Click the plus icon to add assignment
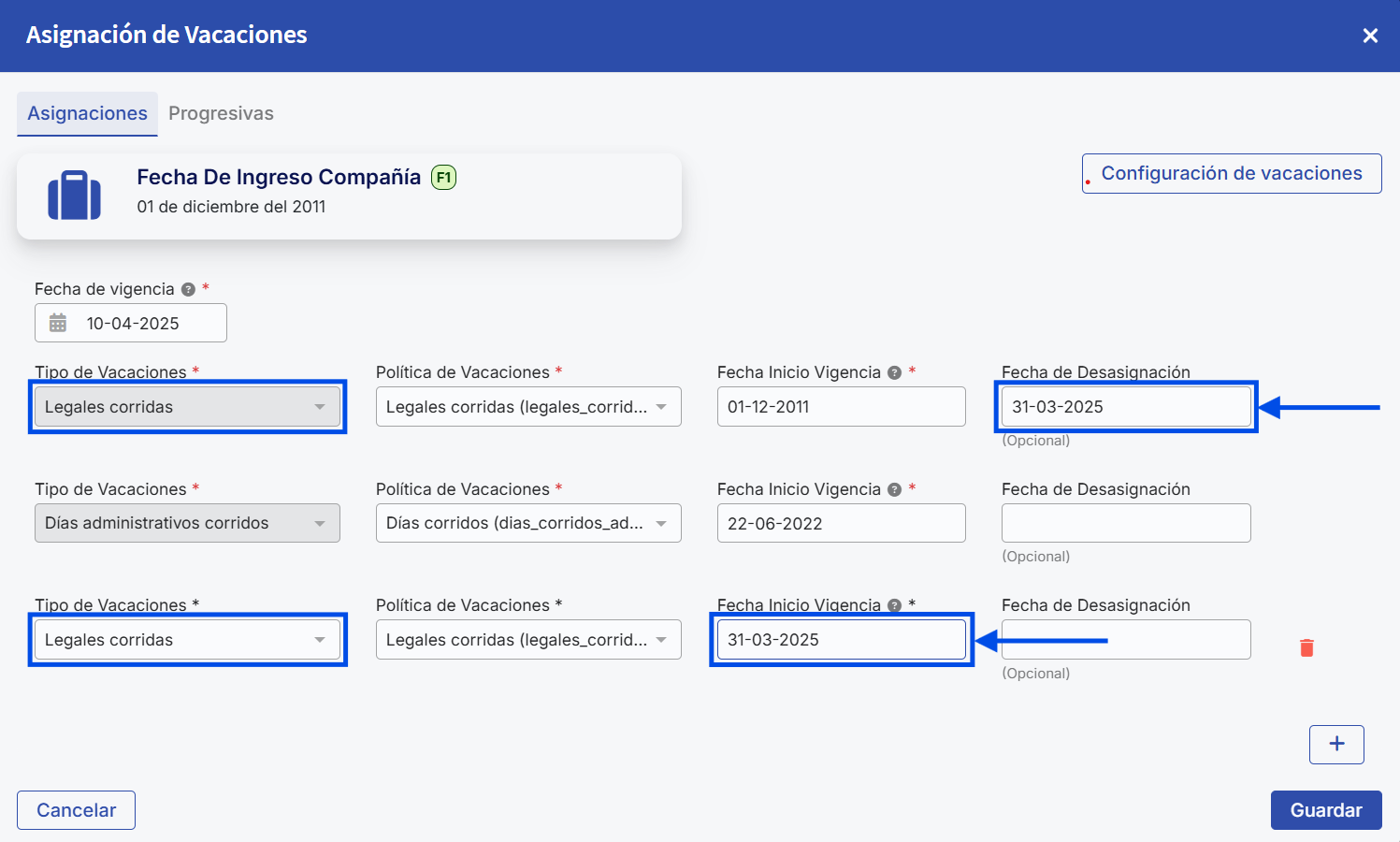 pyautogui.click(x=1336, y=744)
